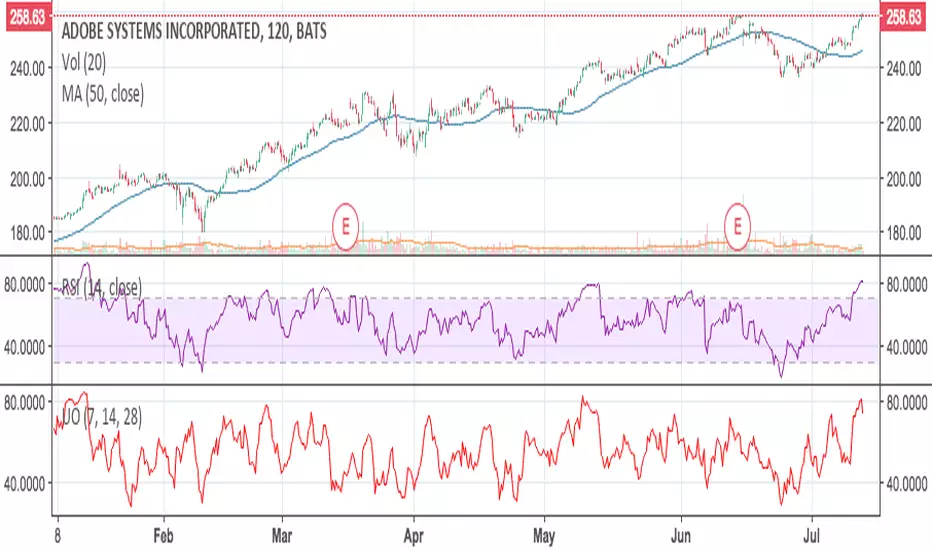932x550 pixels.
Task: Click the 'May' label on the time axis
Action: tap(543, 536)
